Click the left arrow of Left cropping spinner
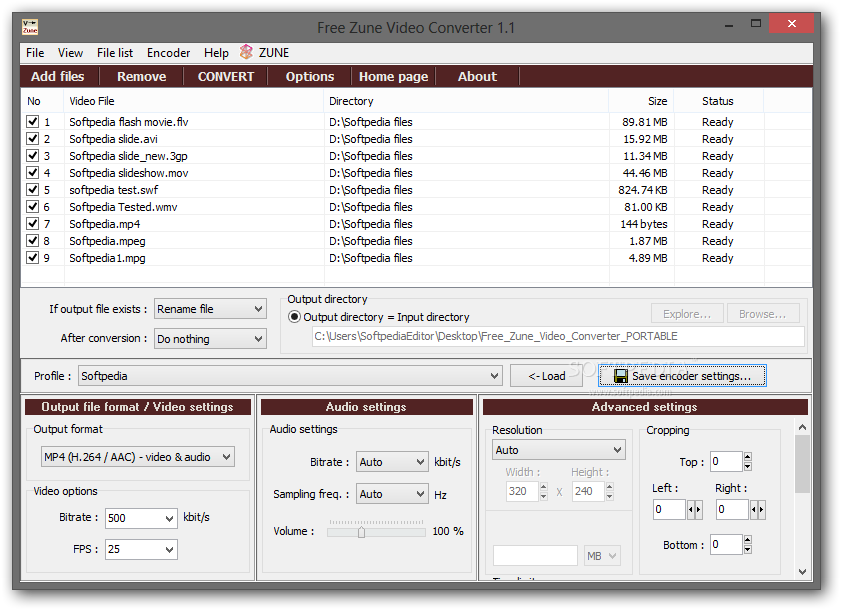 [691, 509]
